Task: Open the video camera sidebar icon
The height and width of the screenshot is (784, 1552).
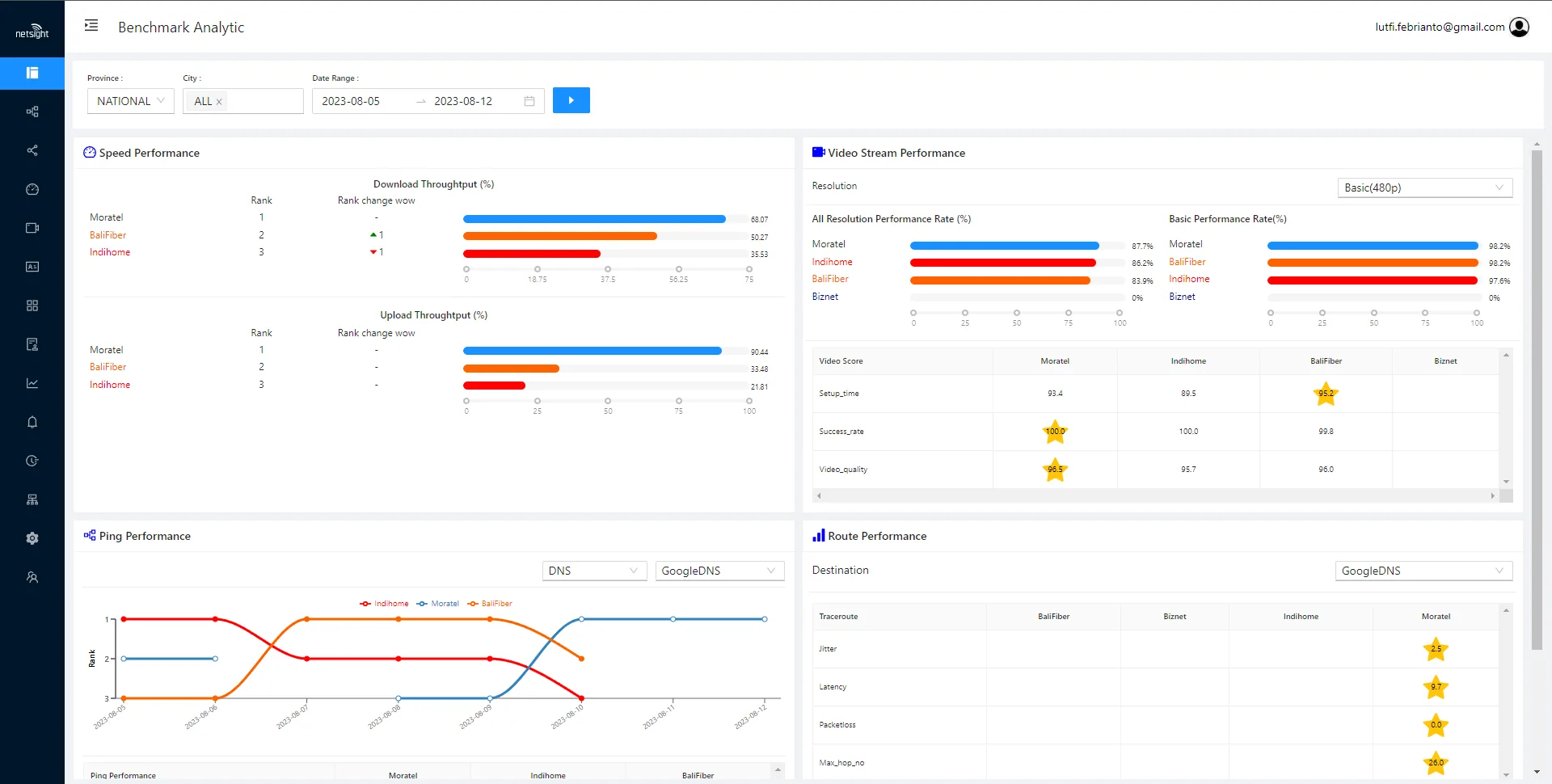Action: [32, 228]
